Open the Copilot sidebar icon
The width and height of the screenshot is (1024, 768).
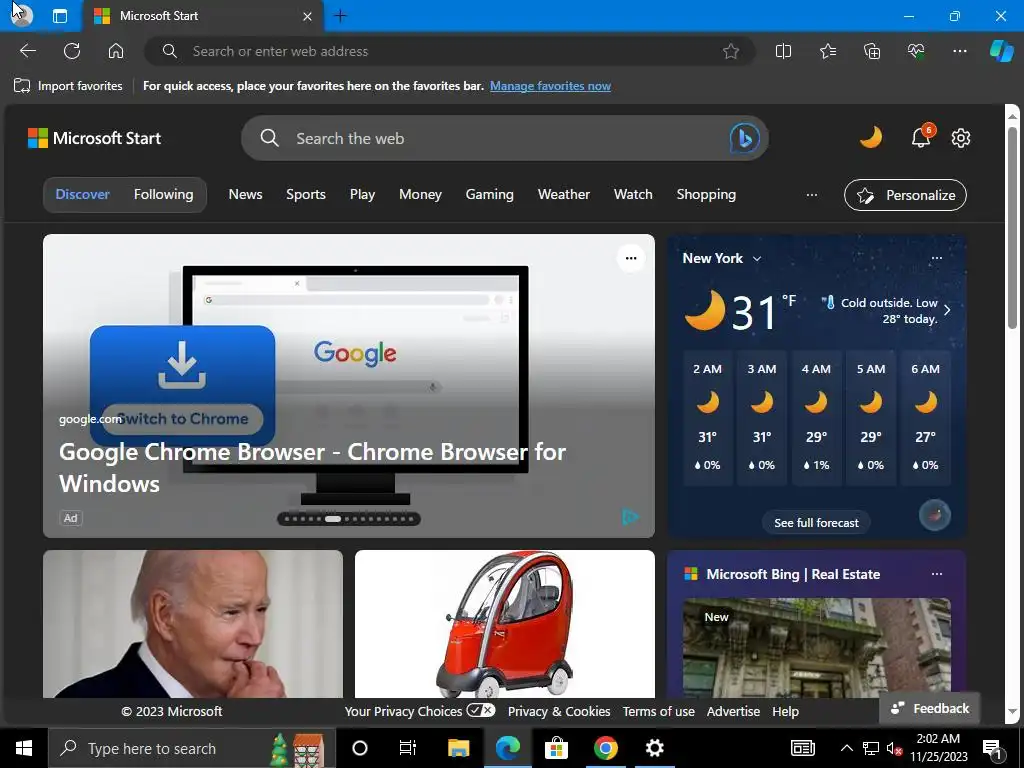[1001, 51]
